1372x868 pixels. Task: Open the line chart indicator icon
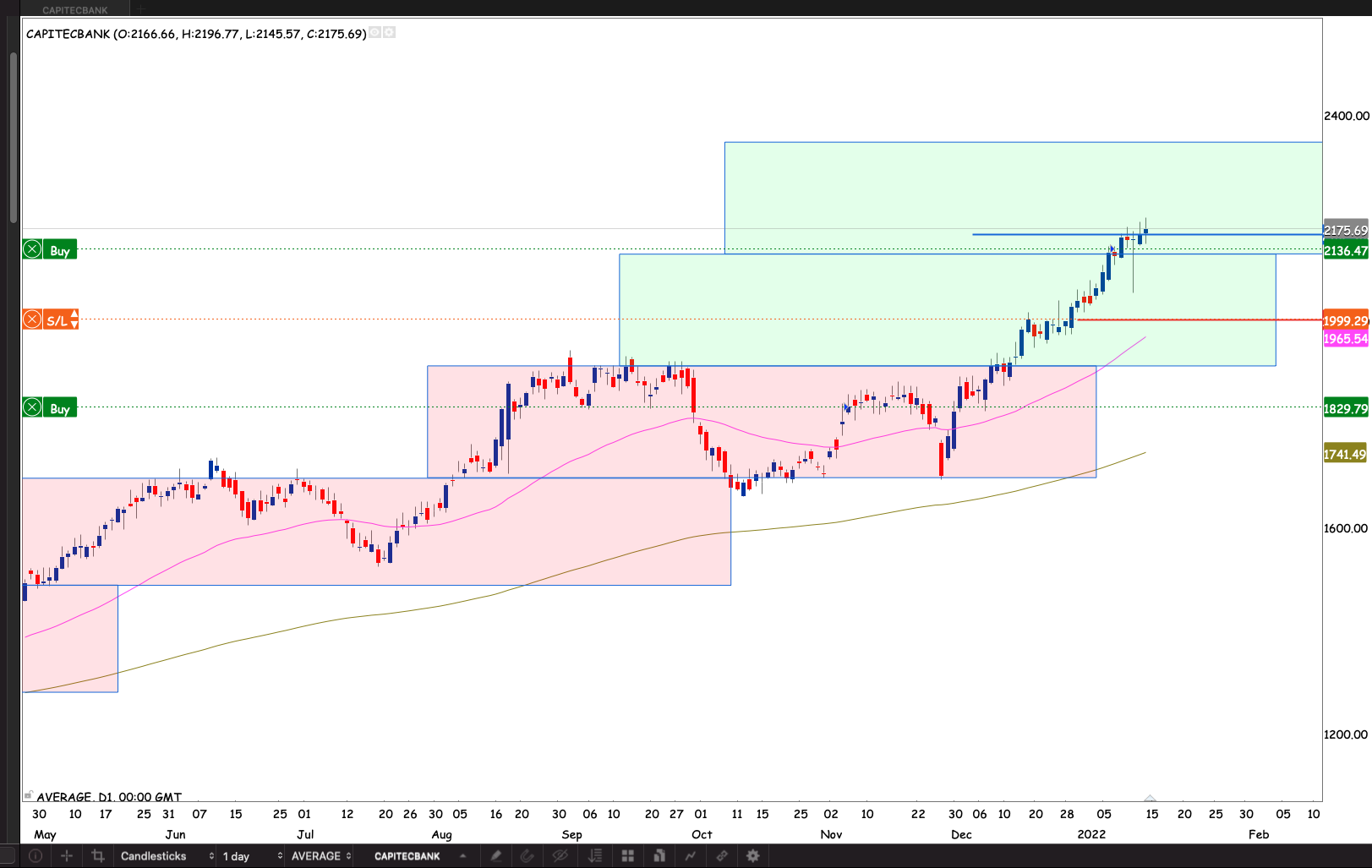point(691,856)
